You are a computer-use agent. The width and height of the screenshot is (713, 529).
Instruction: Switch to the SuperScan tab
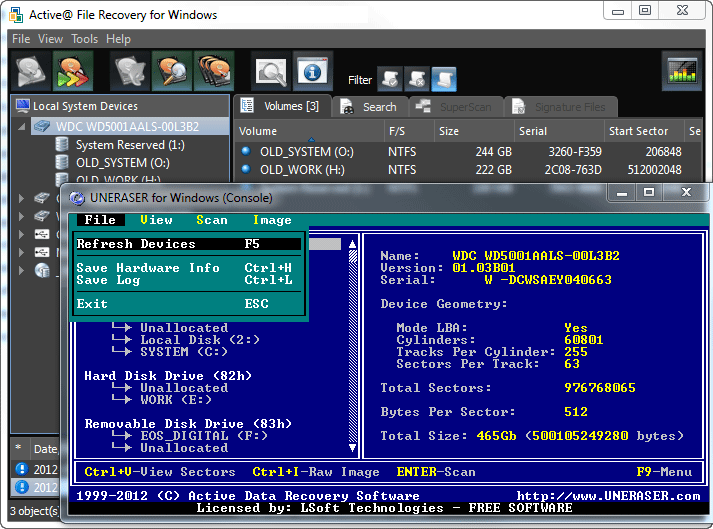[456, 107]
